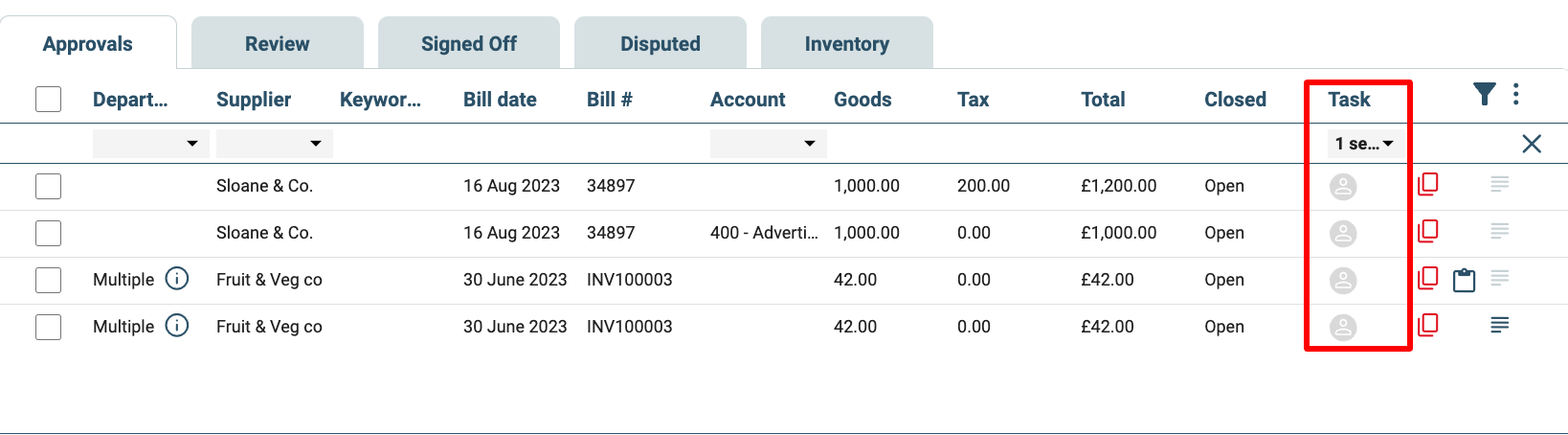Click the red copy icon on the £1,000.00 row

1427,232
